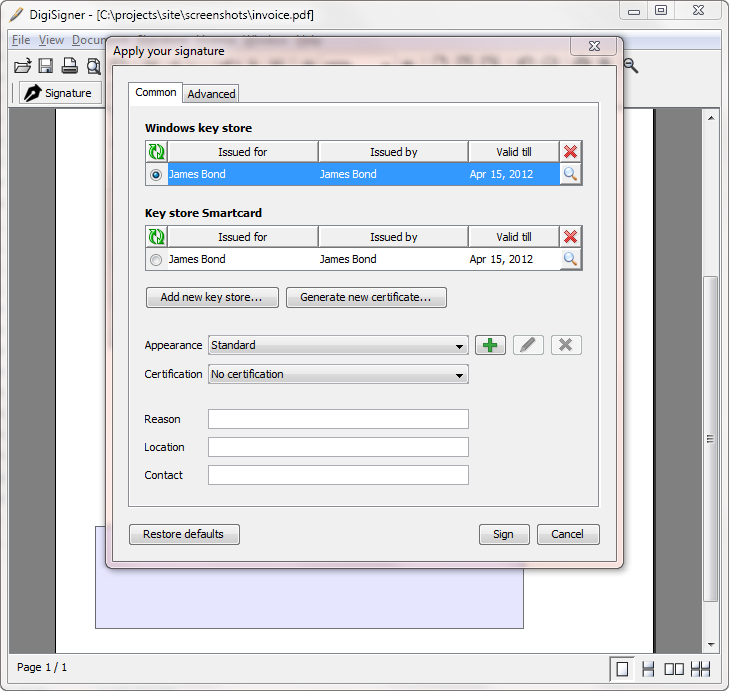Image resolution: width=729 pixels, height=691 pixels.
Task: Remove the Windows key store with the red X
Action: 570,152
